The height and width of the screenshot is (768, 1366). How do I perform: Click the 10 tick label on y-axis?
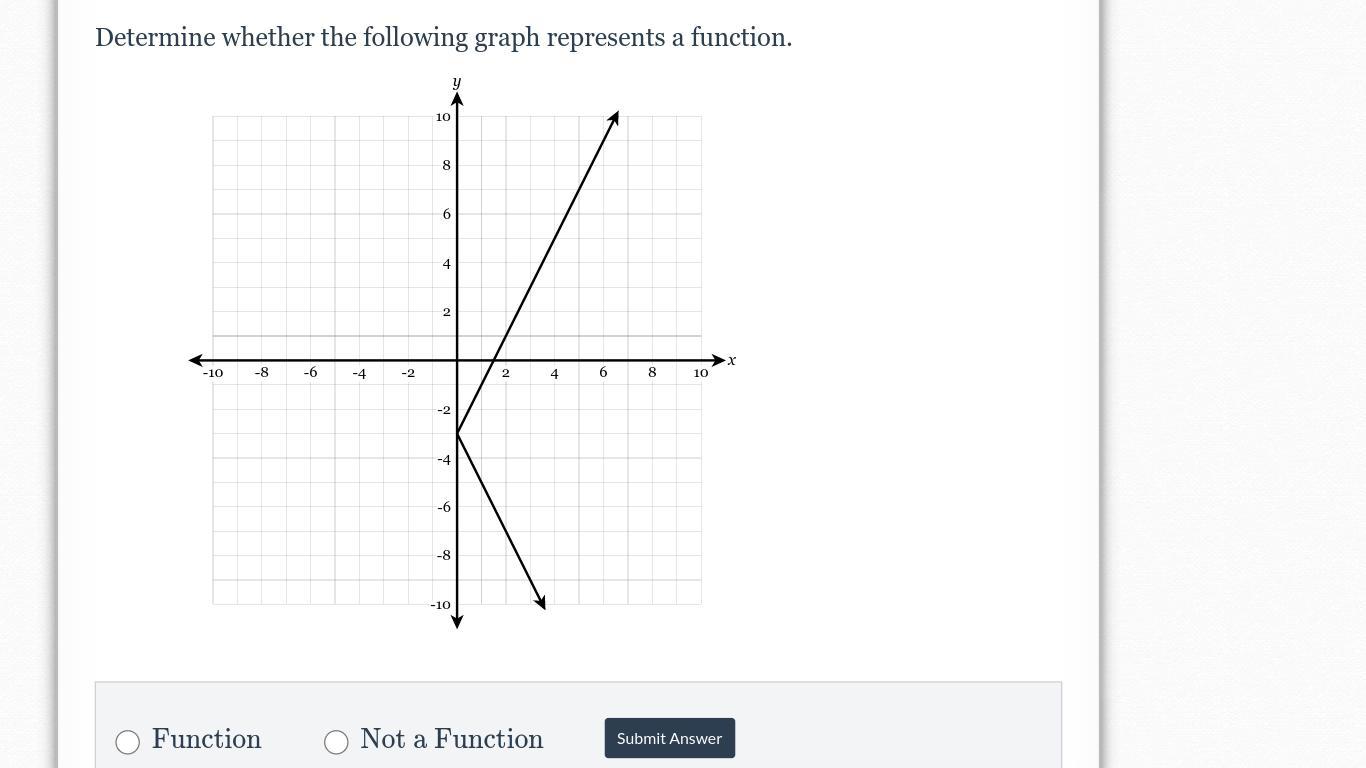click(x=443, y=117)
